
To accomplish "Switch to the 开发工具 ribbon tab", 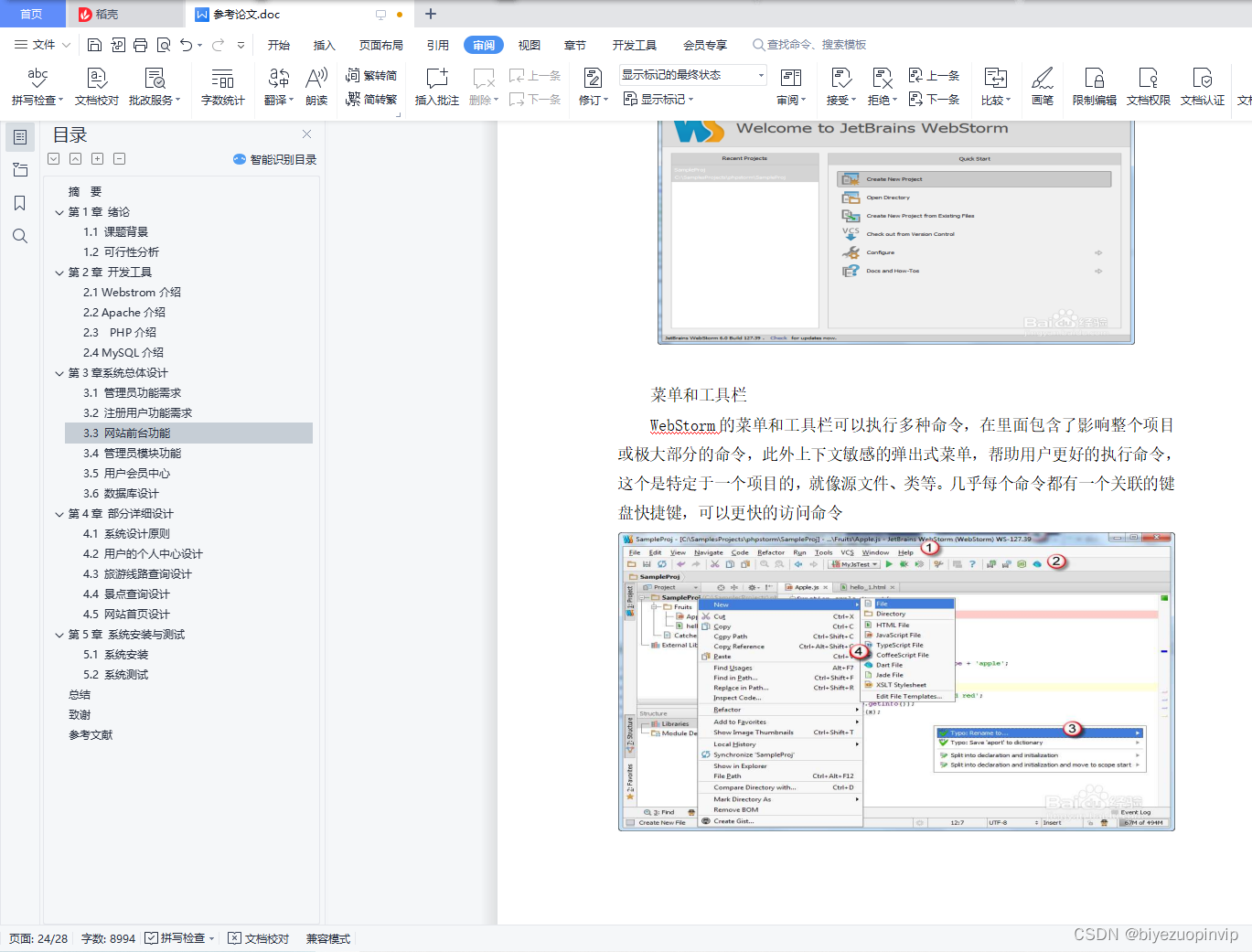I will (635, 45).
